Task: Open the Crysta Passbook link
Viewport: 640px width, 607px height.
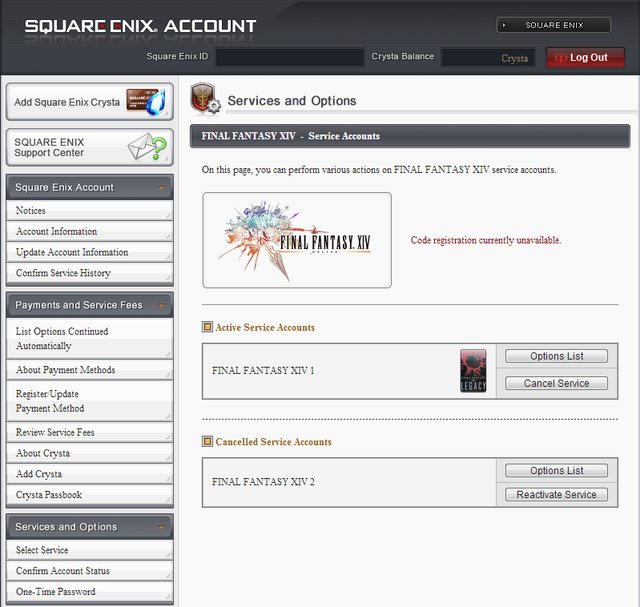Action: coord(49,495)
